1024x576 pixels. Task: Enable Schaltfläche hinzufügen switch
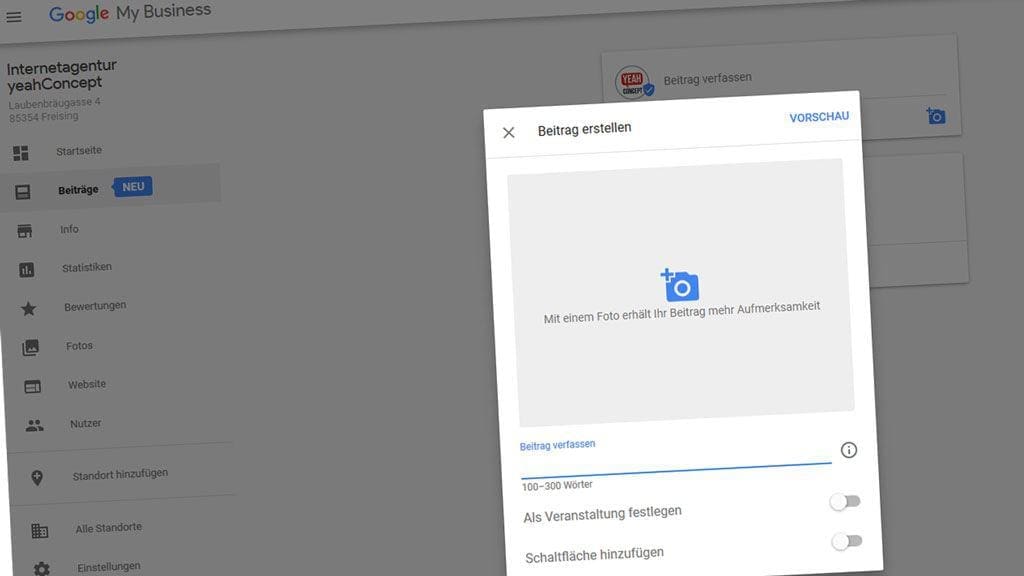tap(847, 541)
